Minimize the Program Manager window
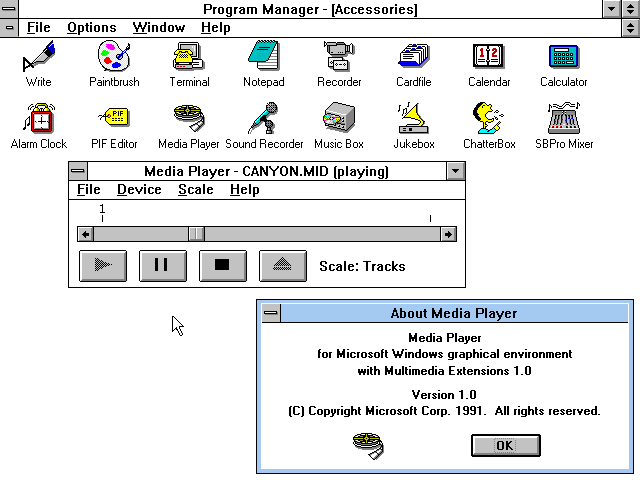Image resolution: width=640 pixels, height=480 pixels. [x=611, y=9]
